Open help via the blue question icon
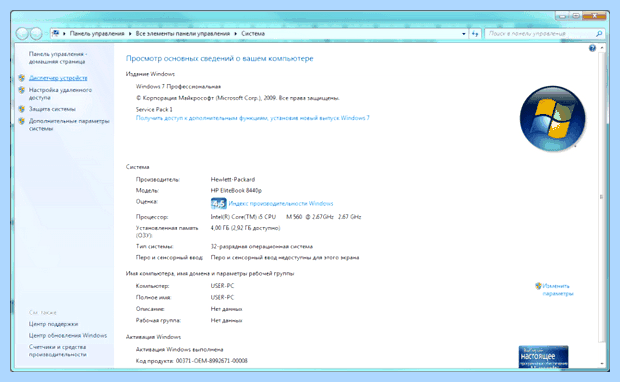620x382 pixels. [592, 48]
